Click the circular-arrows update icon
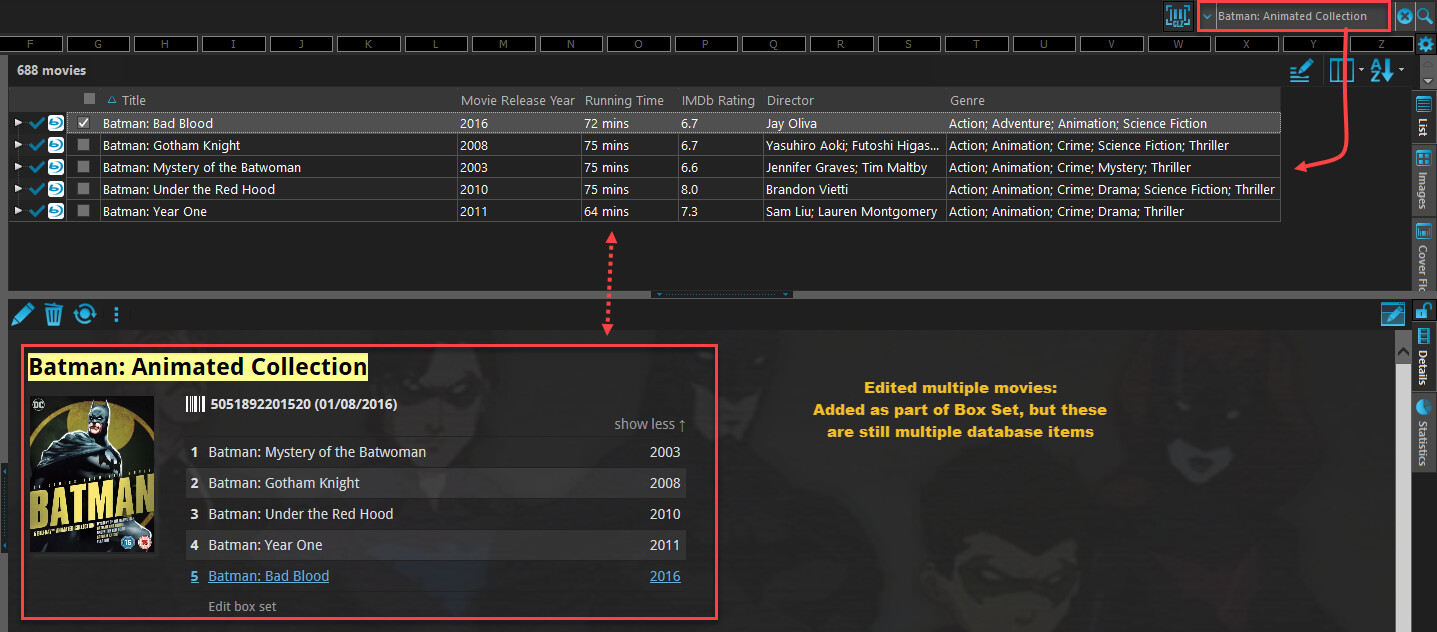Image resolution: width=1437 pixels, height=632 pixels. [85, 315]
